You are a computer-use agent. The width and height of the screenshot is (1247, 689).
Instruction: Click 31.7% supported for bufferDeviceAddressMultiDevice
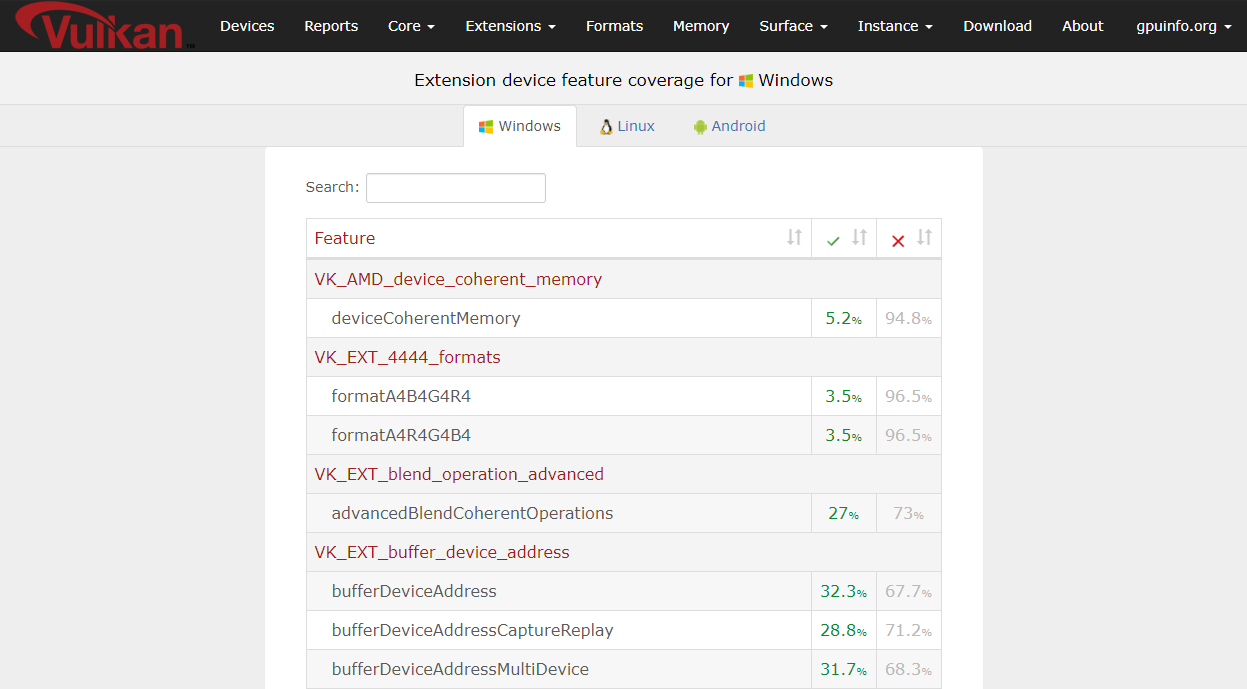844,669
